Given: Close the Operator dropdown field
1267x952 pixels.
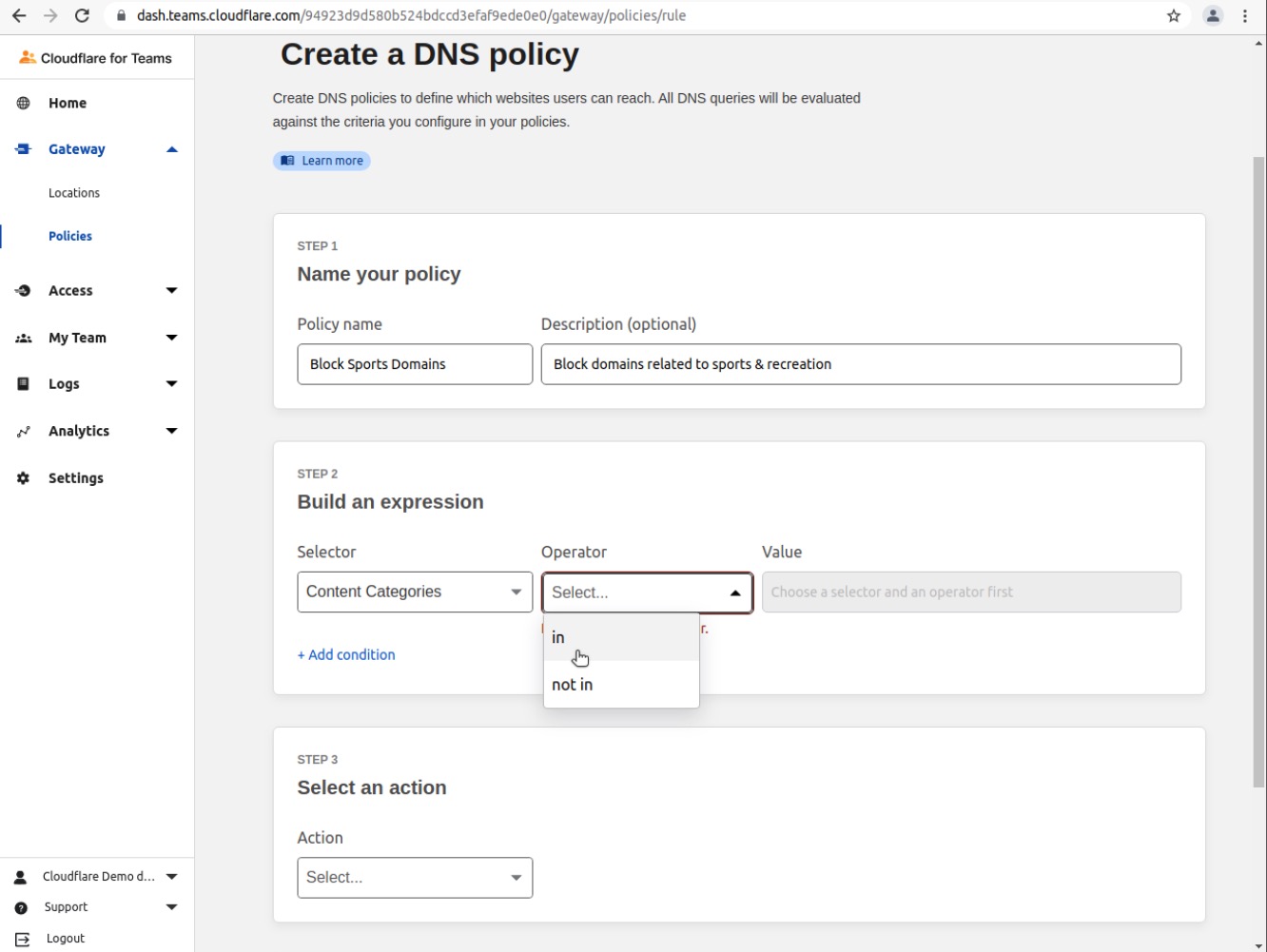Looking at the screenshot, I should click(x=647, y=593).
